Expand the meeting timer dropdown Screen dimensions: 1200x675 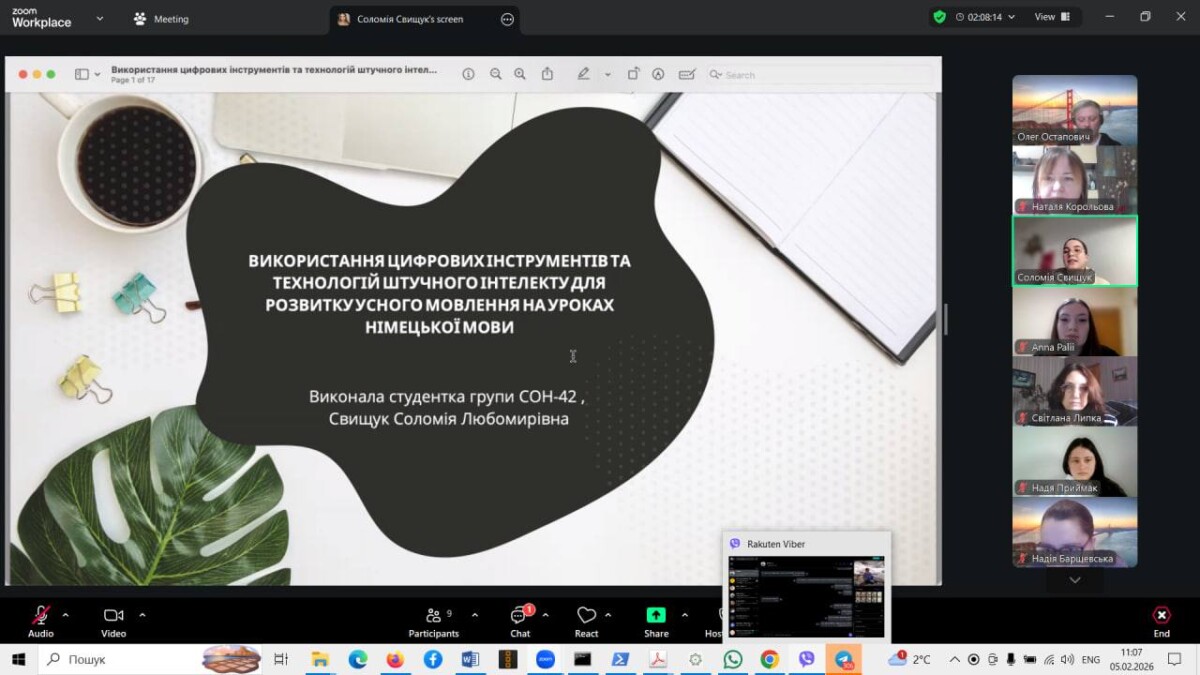coord(1011,17)
